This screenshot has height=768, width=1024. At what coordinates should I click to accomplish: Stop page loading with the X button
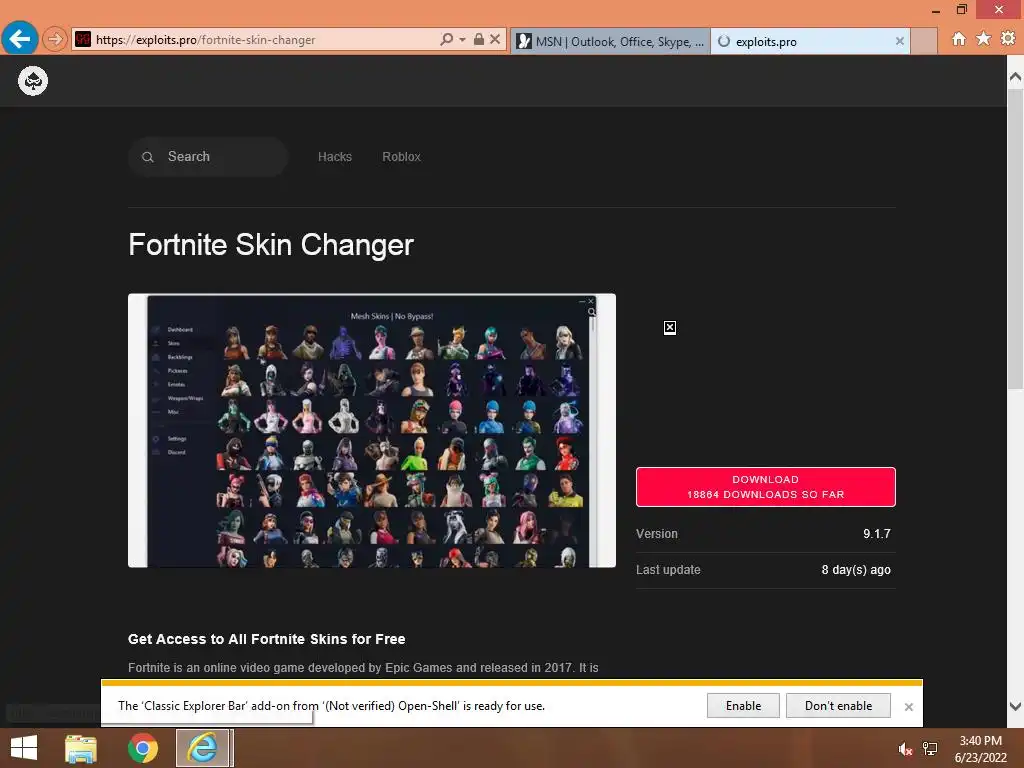(x=495, y=39)
